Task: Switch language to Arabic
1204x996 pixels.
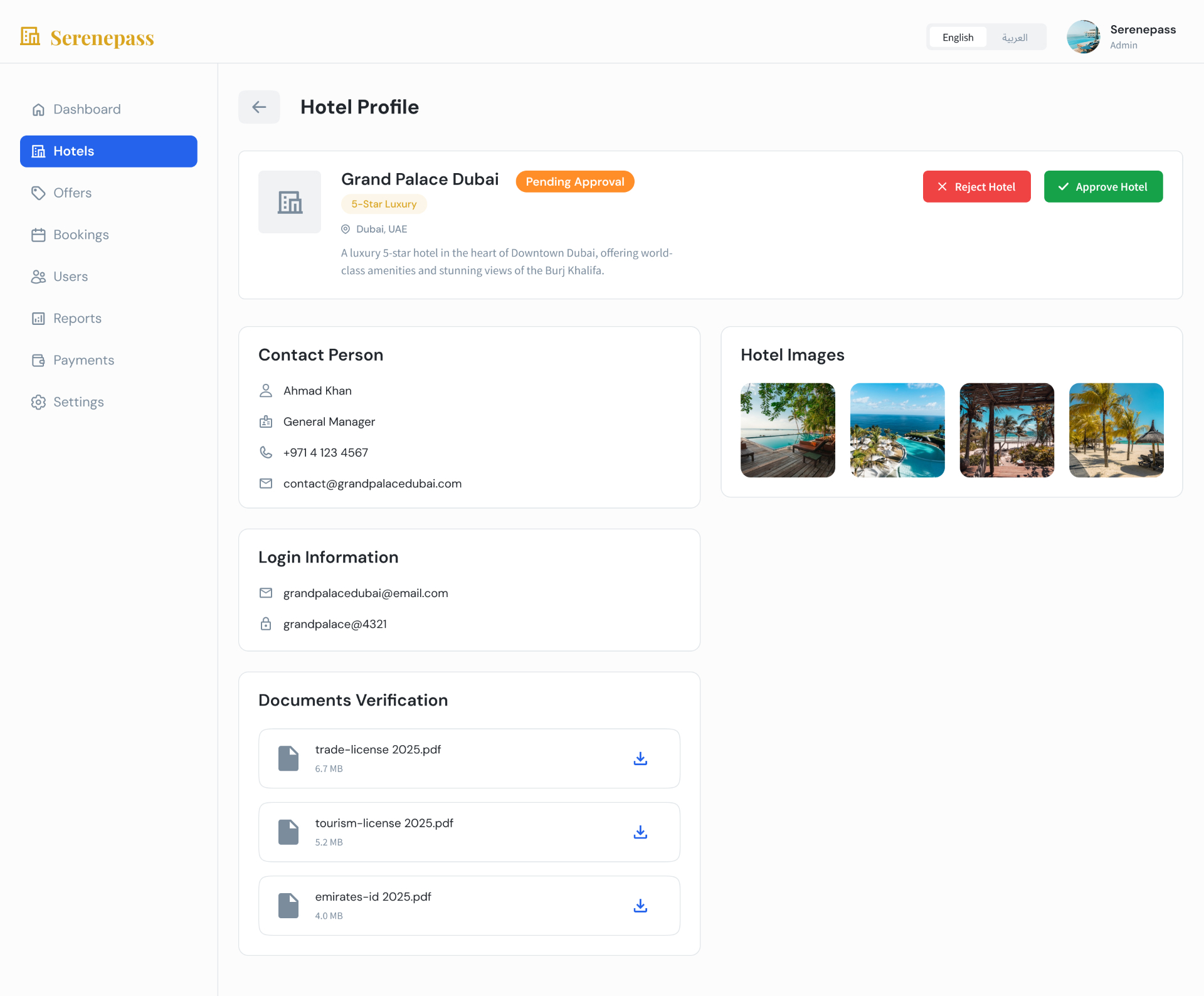Action: [x=1015, y=37]
